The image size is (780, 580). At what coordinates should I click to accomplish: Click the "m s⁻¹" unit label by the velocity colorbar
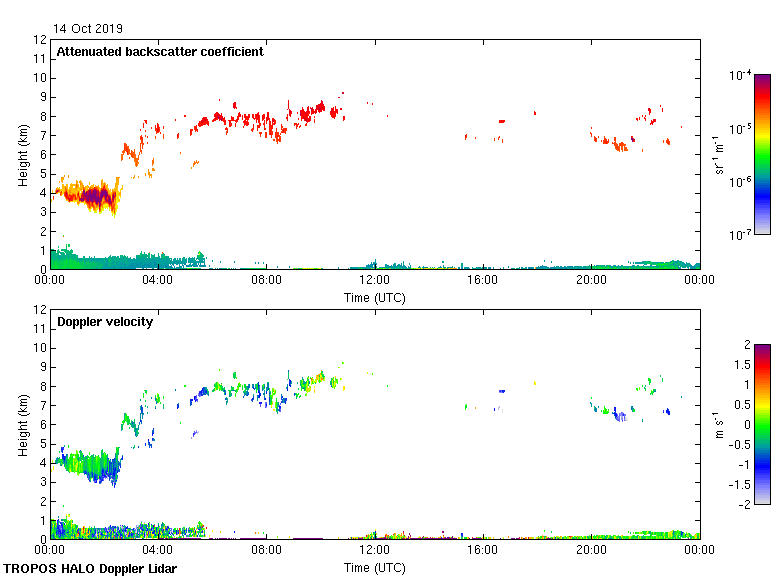[x=720, y=424]
